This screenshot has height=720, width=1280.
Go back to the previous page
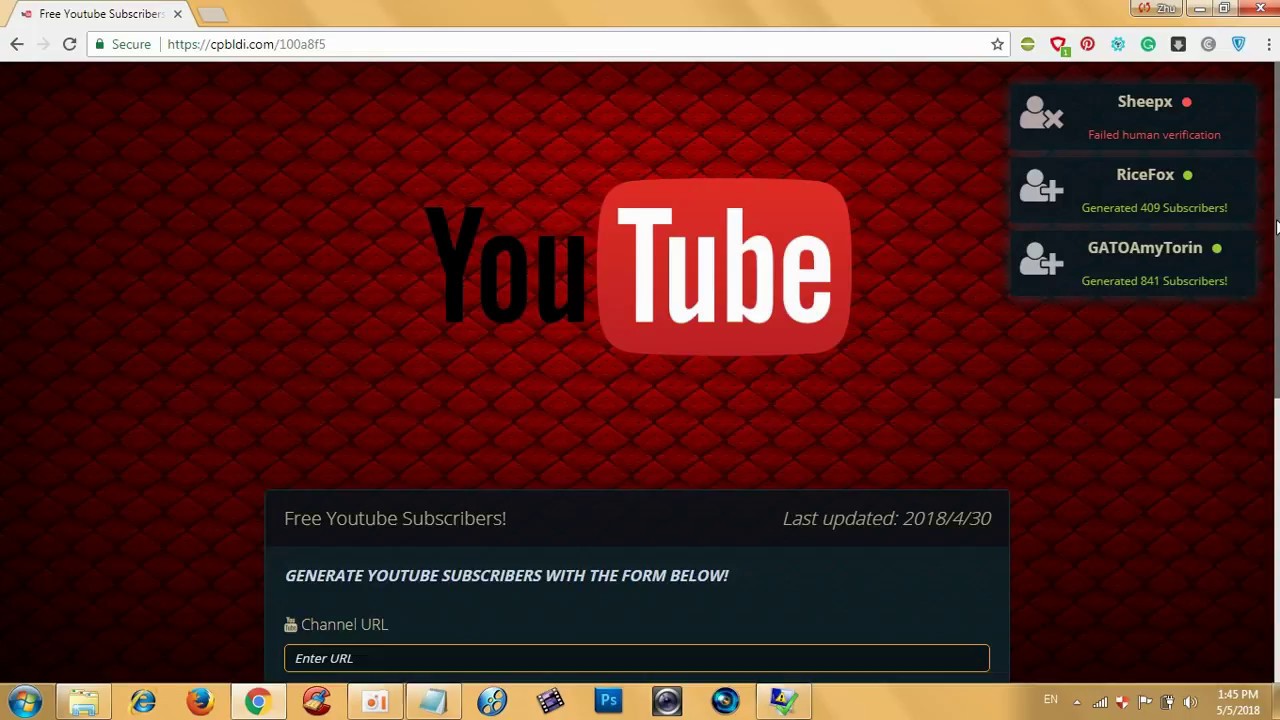(17, 44)
